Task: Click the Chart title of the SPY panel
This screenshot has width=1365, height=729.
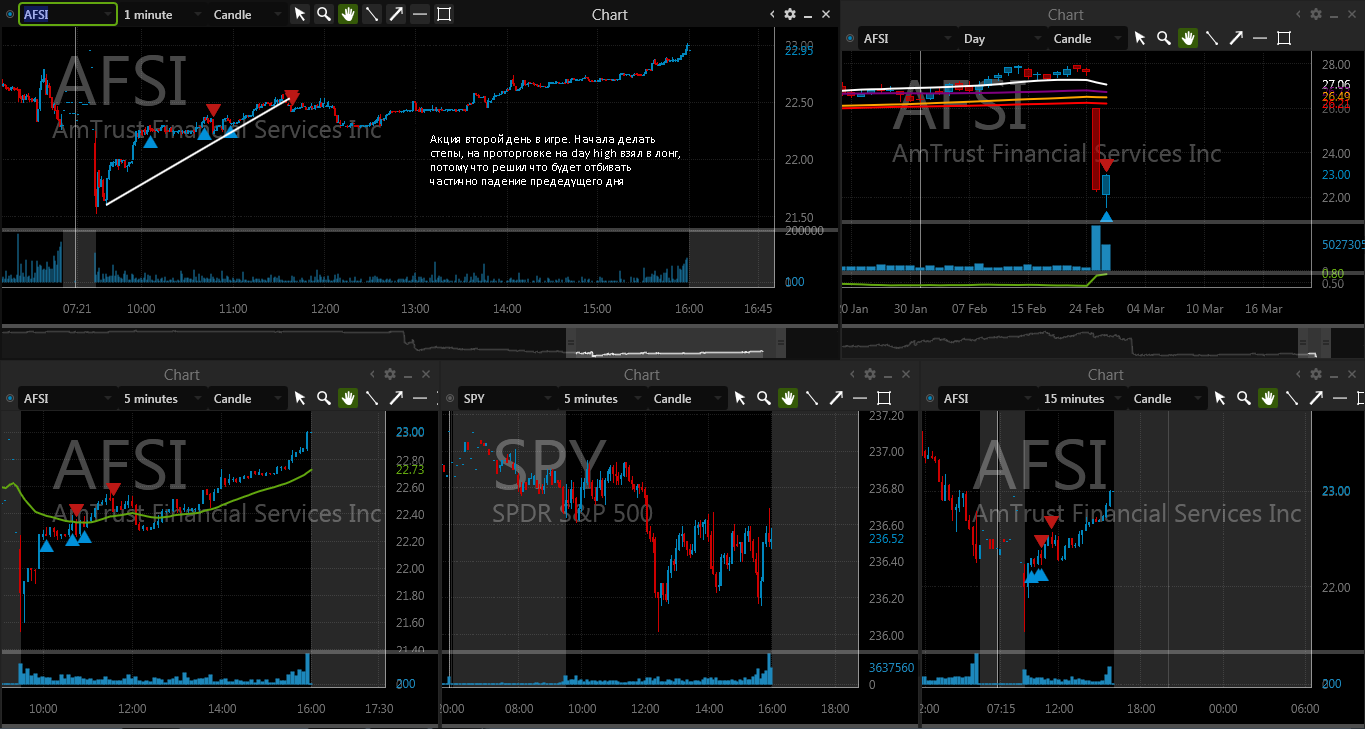Action: pos(642,374)
